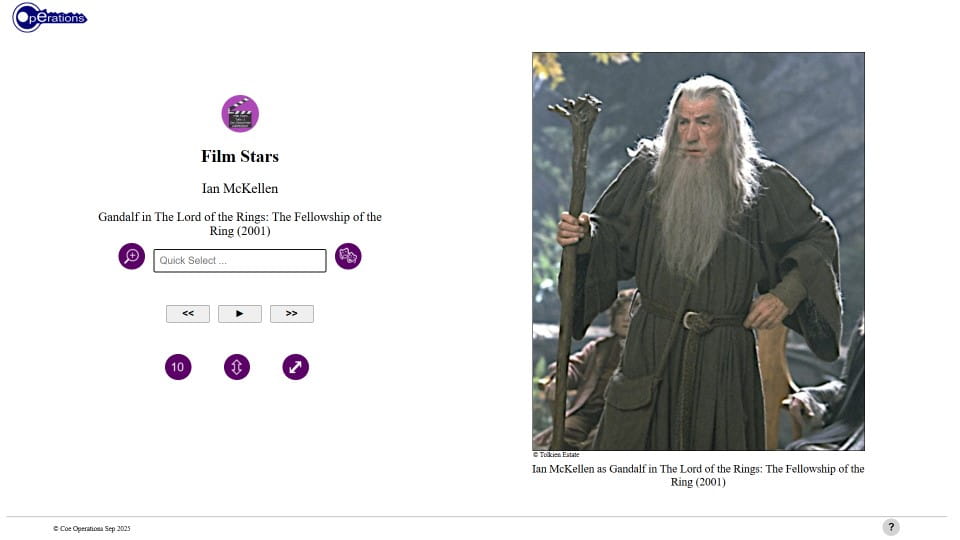This screenshot has height=540, width=960.
Task: Click the Operations logo
Action: (50, 17)
